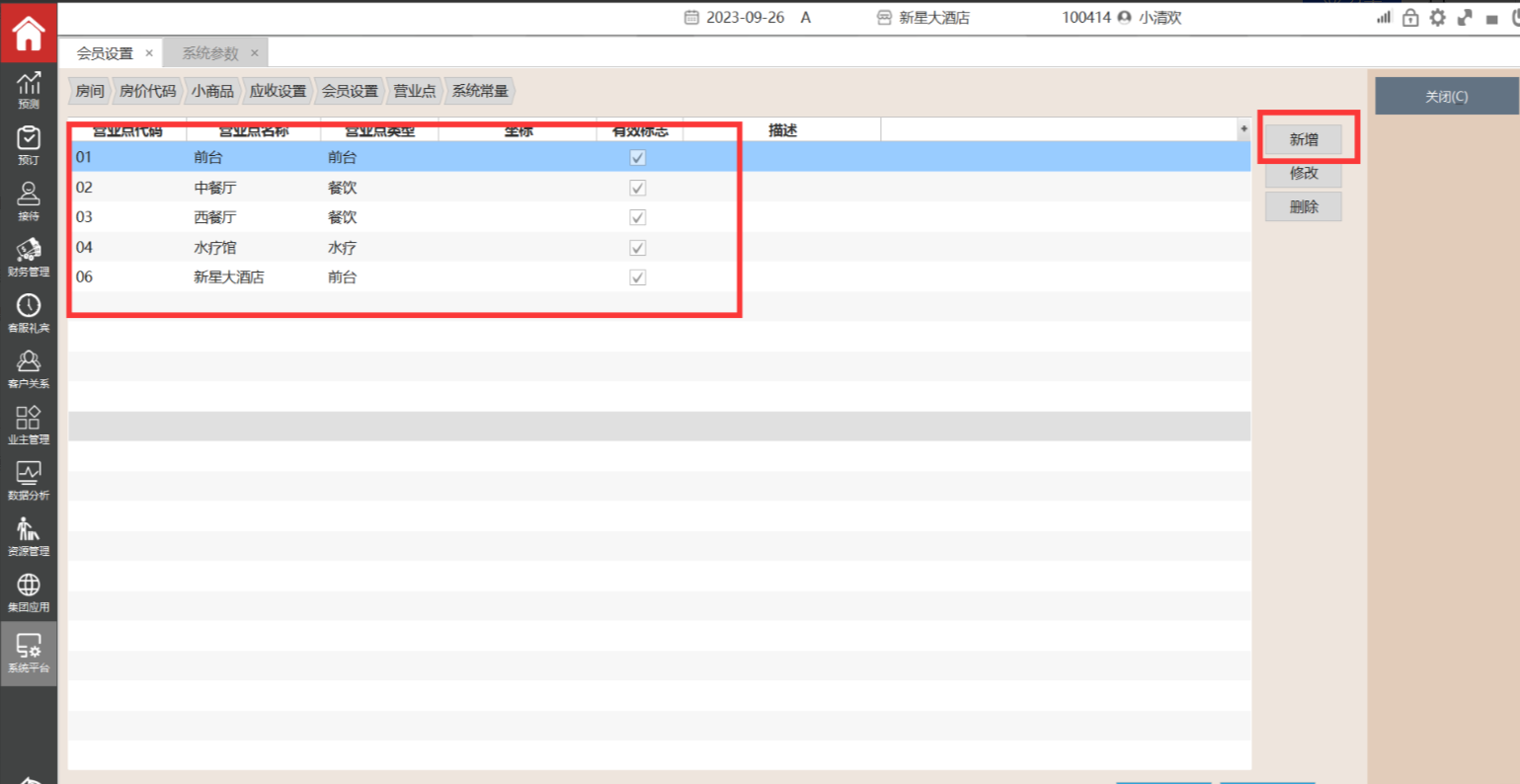
Task: Select the 系统常量 breadcrumb tab
Action: pyautogui.click(x=480, y=91)
